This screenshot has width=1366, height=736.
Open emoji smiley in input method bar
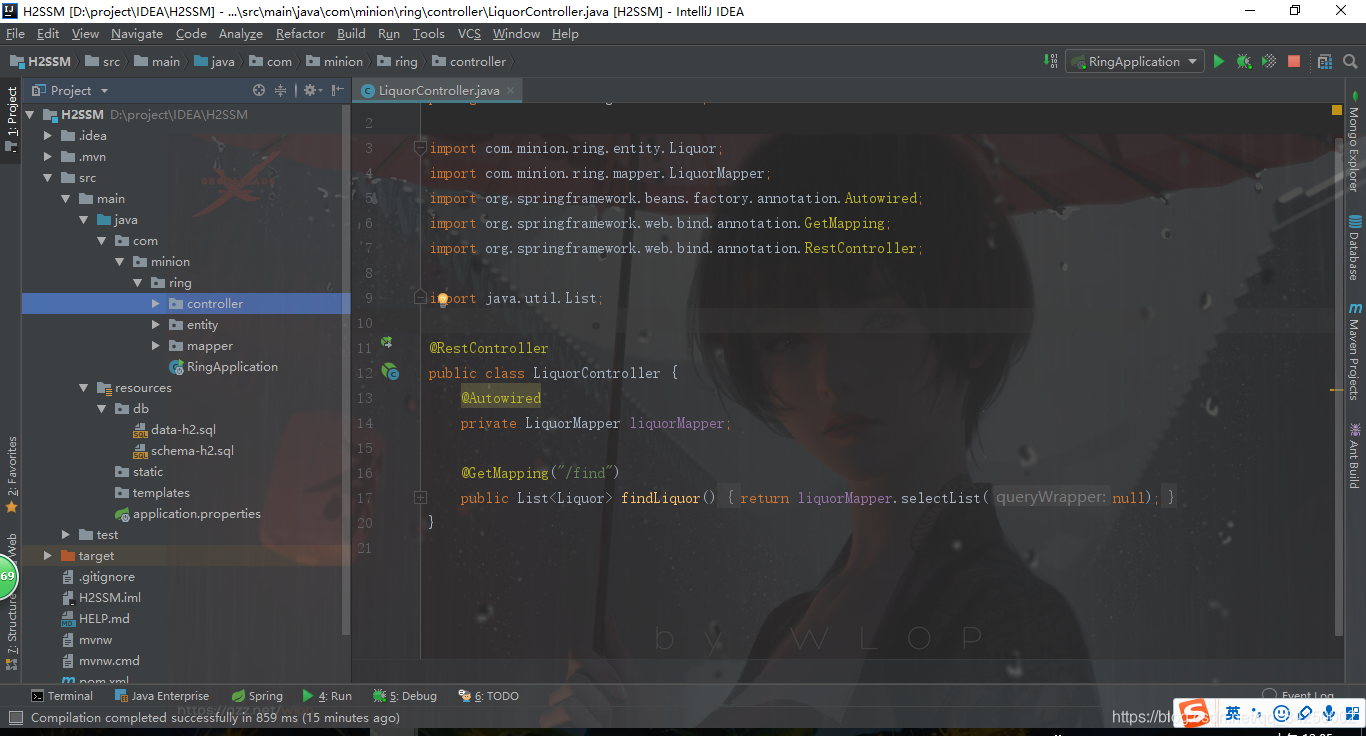click(x=1282, y=713)
